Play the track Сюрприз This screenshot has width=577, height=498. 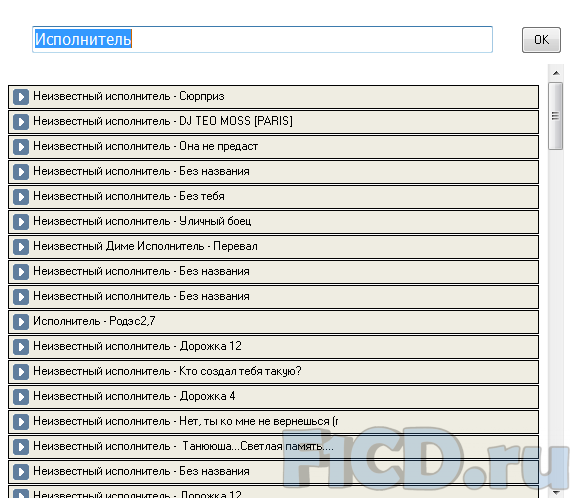pyautogui.click(x=21, y=97)
